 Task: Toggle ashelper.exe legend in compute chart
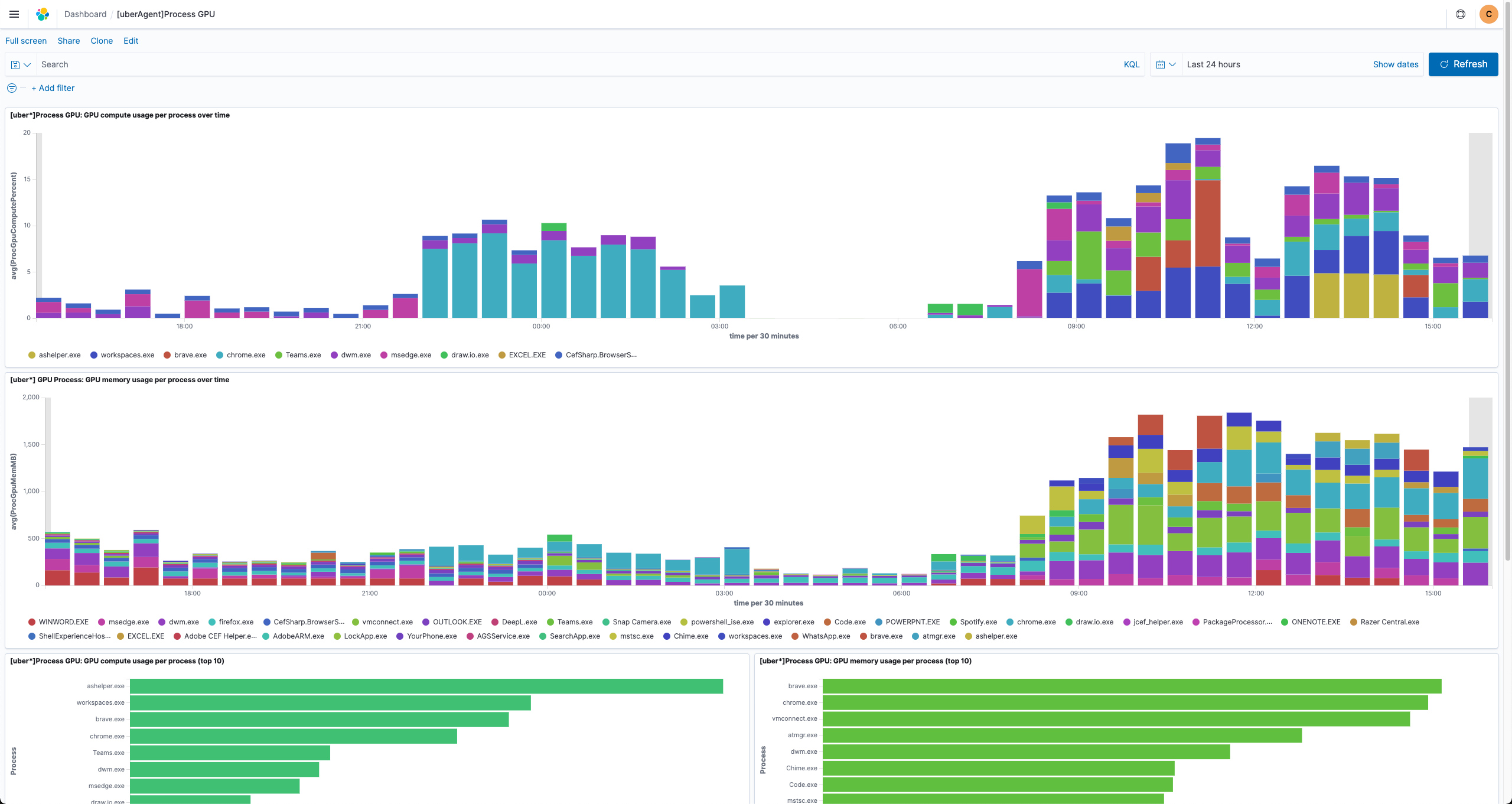pos(59,355)
